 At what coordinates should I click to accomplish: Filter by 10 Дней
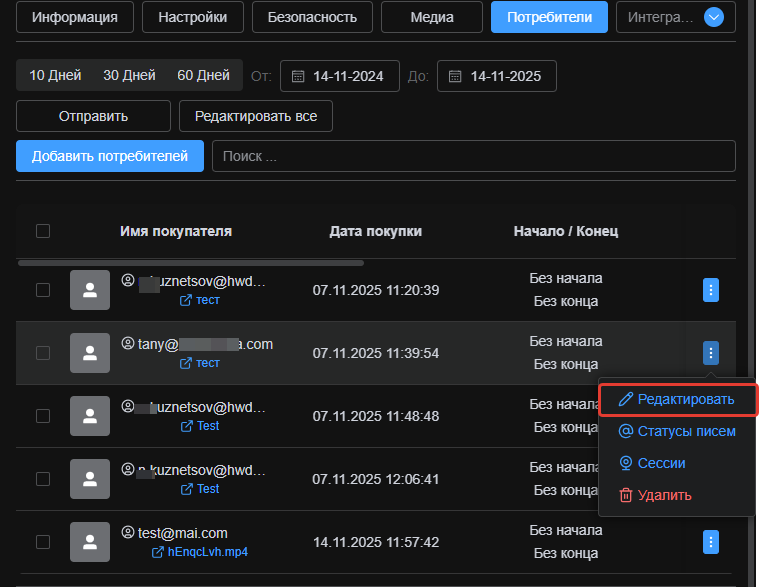[x=55, y=75]
